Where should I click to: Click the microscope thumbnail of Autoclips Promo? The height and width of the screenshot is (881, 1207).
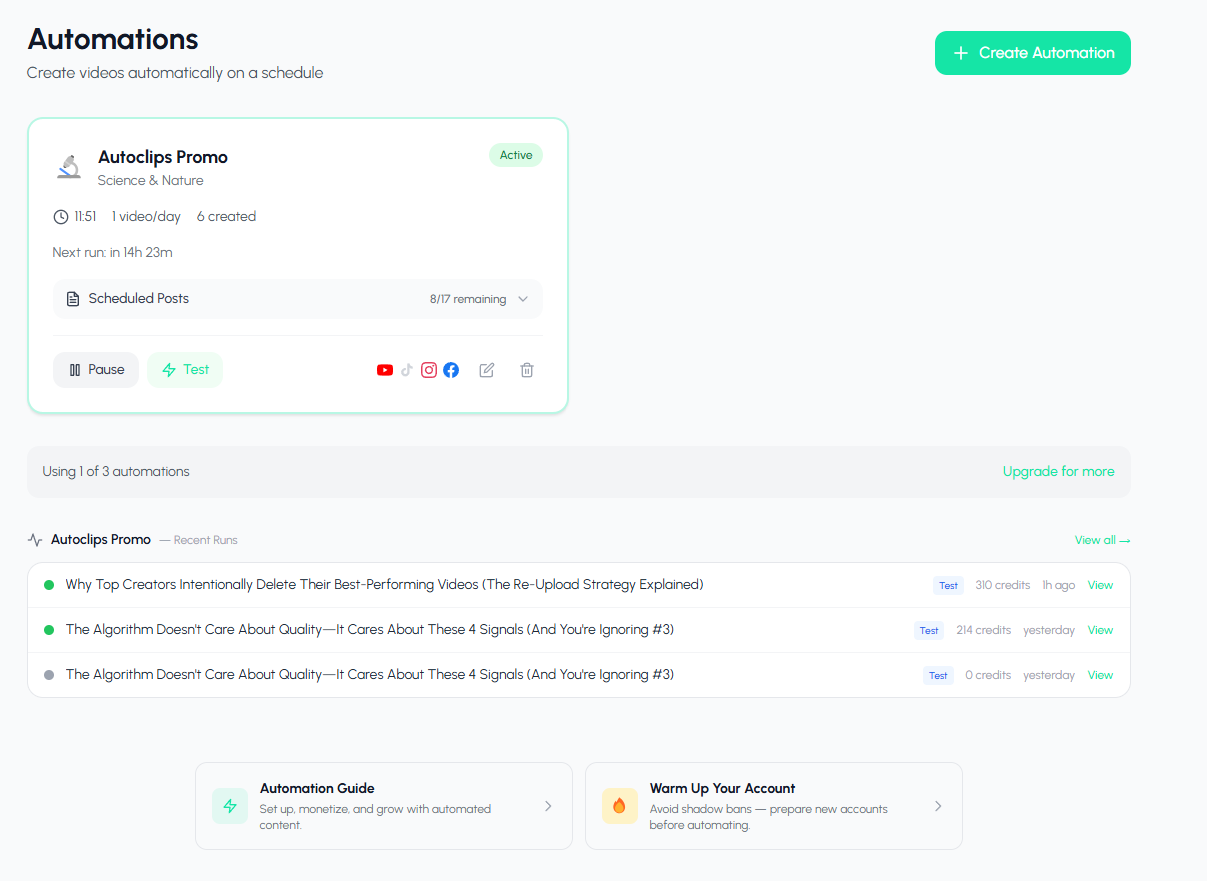(x=68, y=166)
